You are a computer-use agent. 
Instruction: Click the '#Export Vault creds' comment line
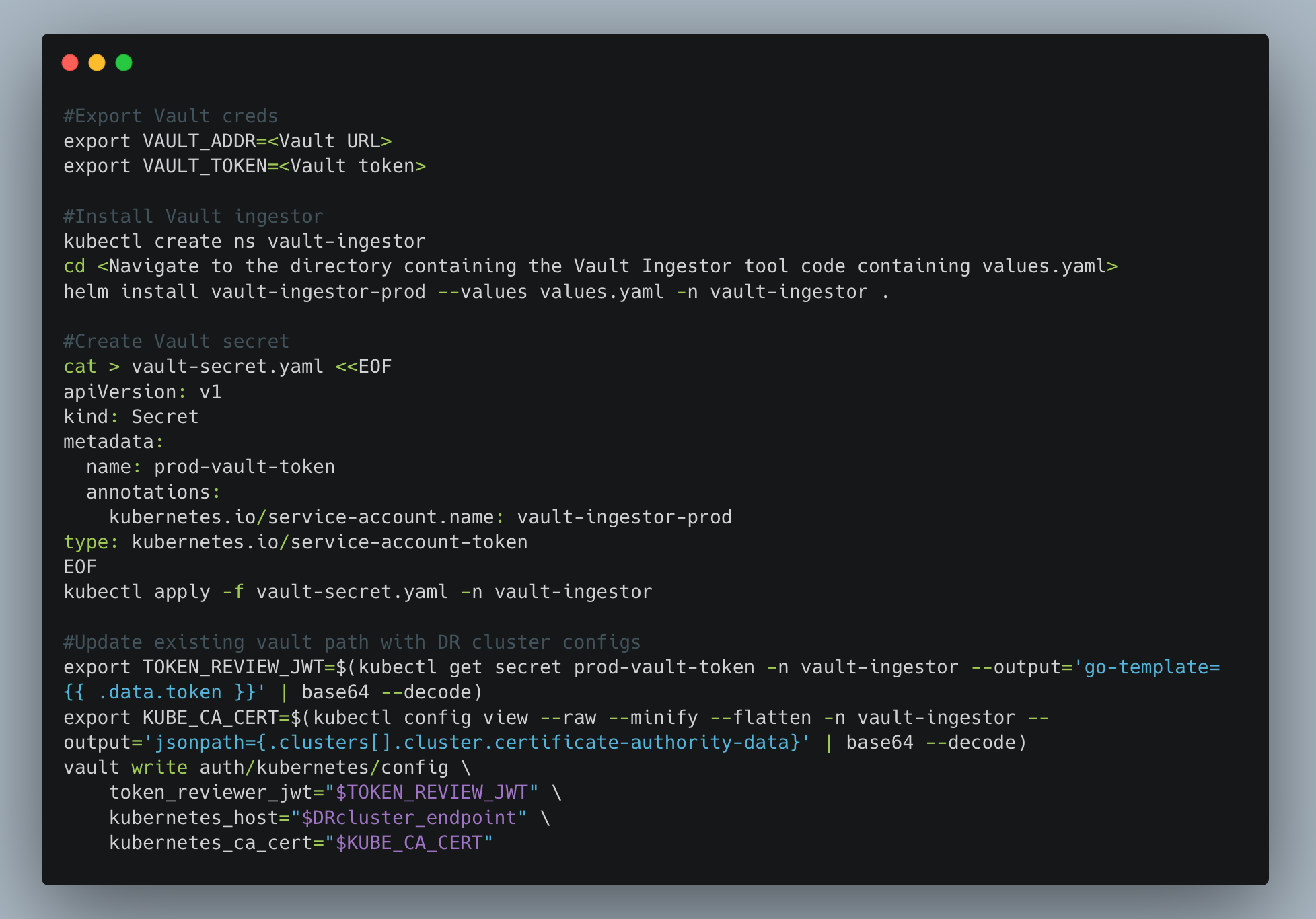(171, 116)
